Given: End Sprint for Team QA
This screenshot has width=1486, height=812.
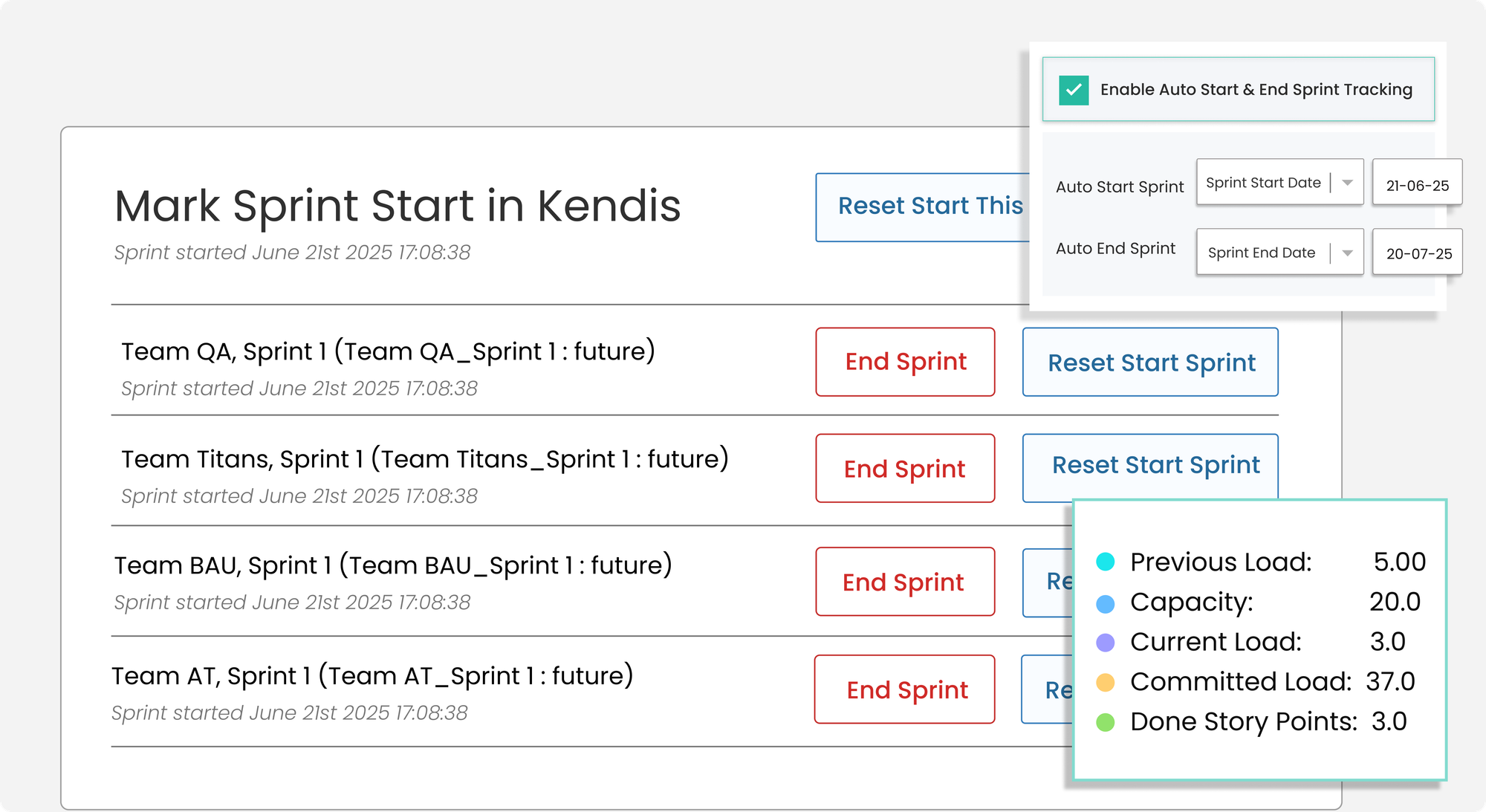Looking at the screenshot, I should click(x=905, y=362).
